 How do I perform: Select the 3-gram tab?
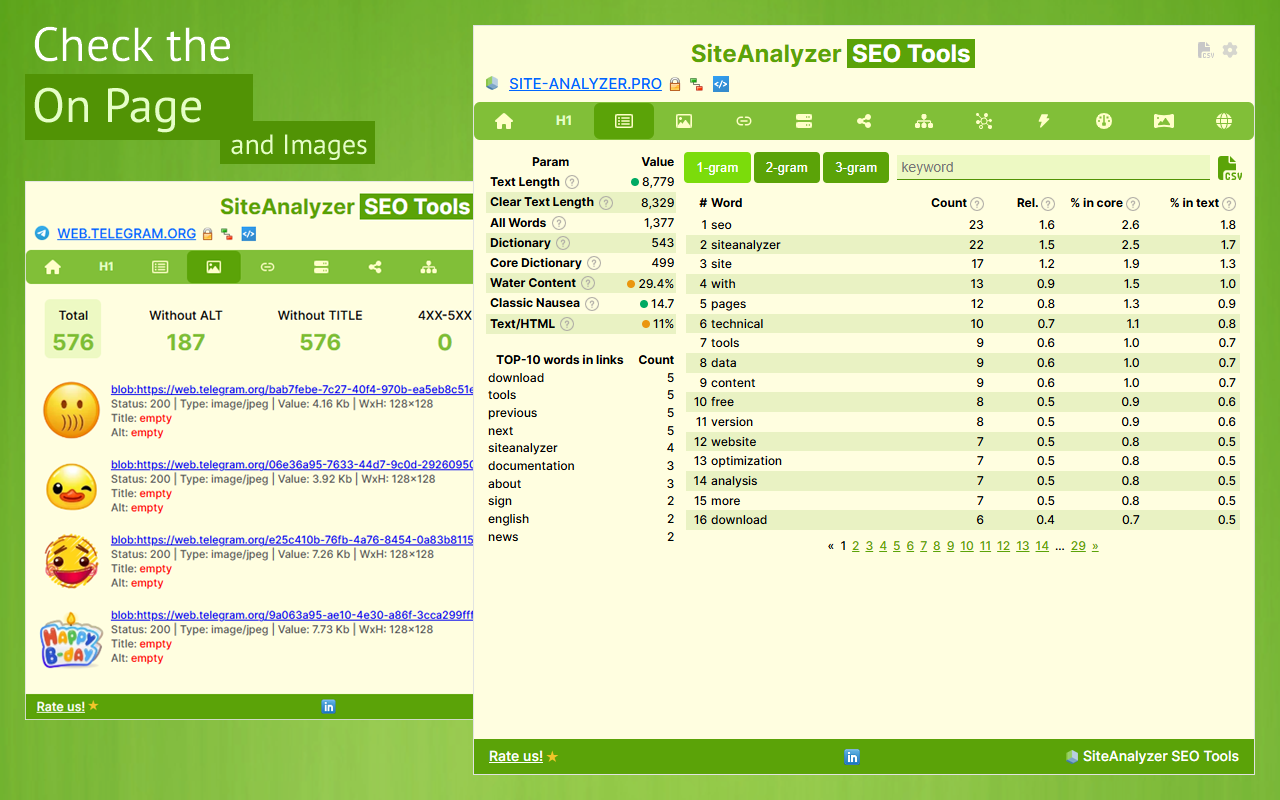[856, 167]
